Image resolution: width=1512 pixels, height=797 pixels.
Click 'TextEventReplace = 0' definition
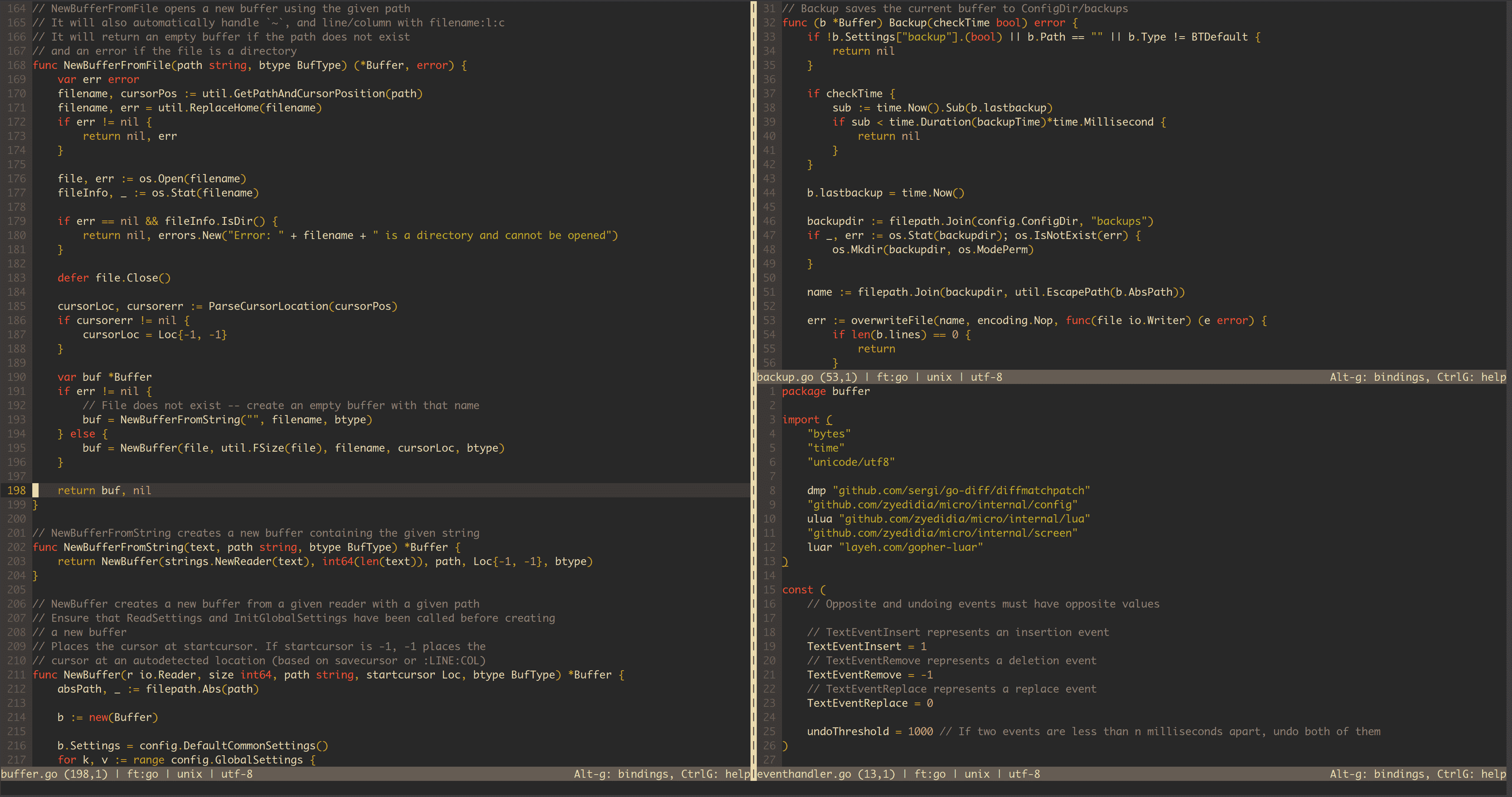pyautogui.click(x=870, y=704)
